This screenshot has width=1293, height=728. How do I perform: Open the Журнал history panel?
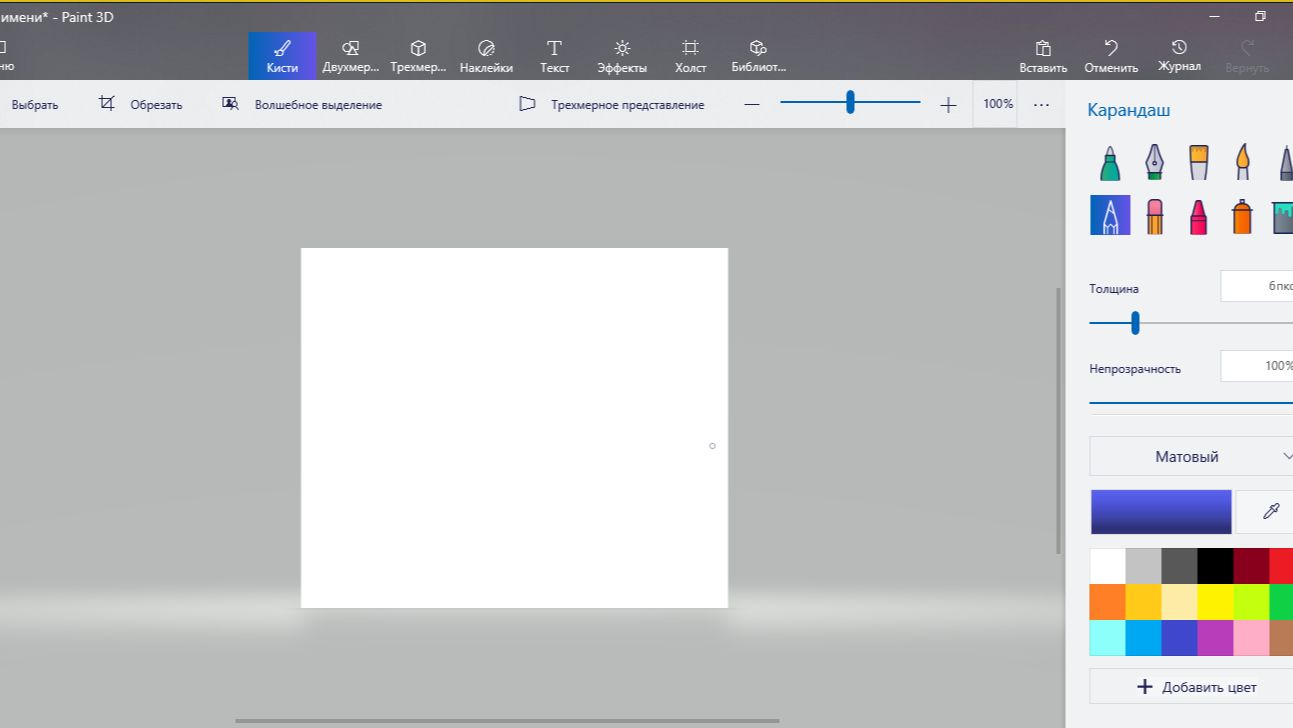click(1179, 56)
